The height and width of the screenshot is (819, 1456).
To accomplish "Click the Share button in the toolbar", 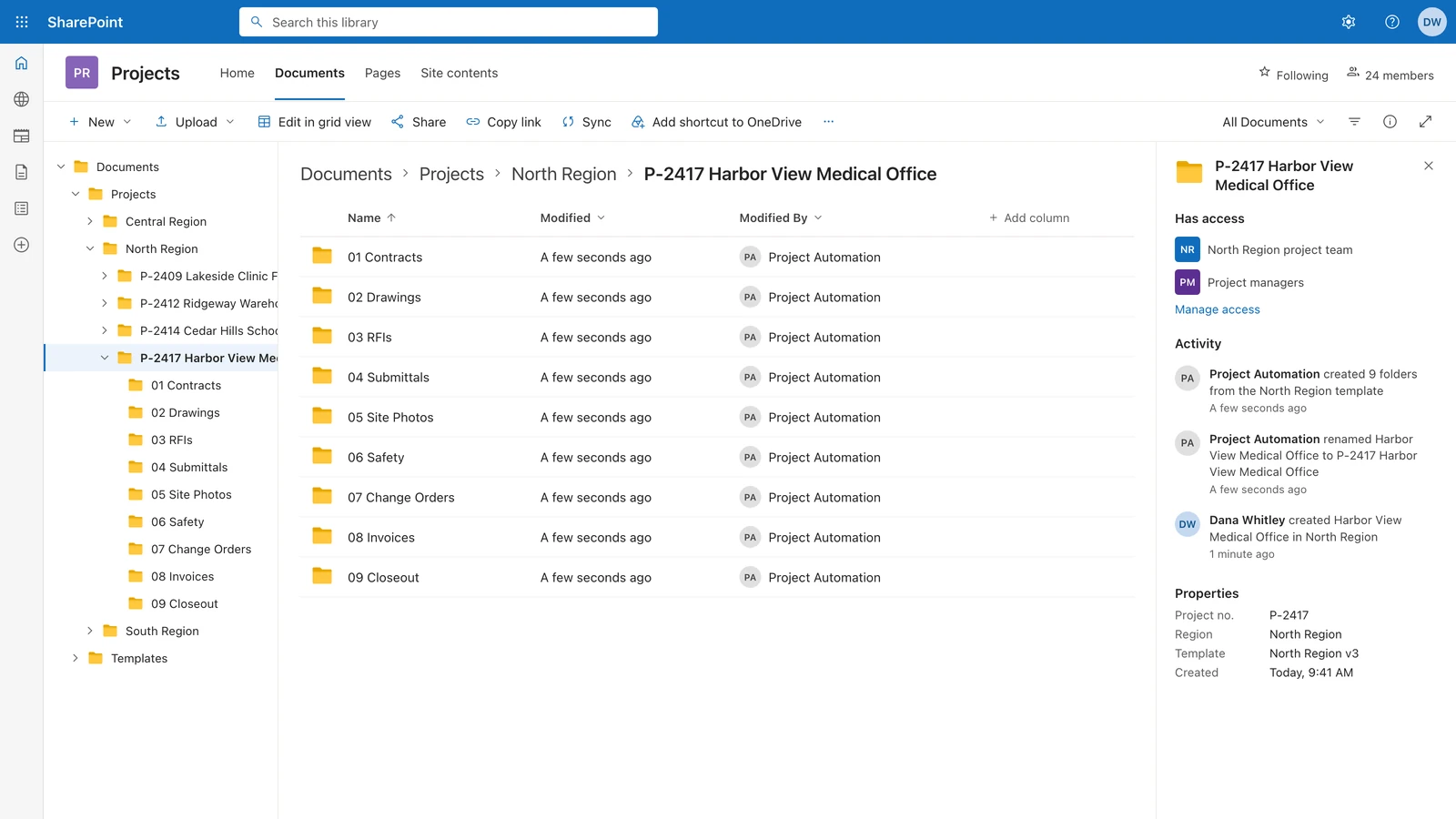I will tap(419, 122).
